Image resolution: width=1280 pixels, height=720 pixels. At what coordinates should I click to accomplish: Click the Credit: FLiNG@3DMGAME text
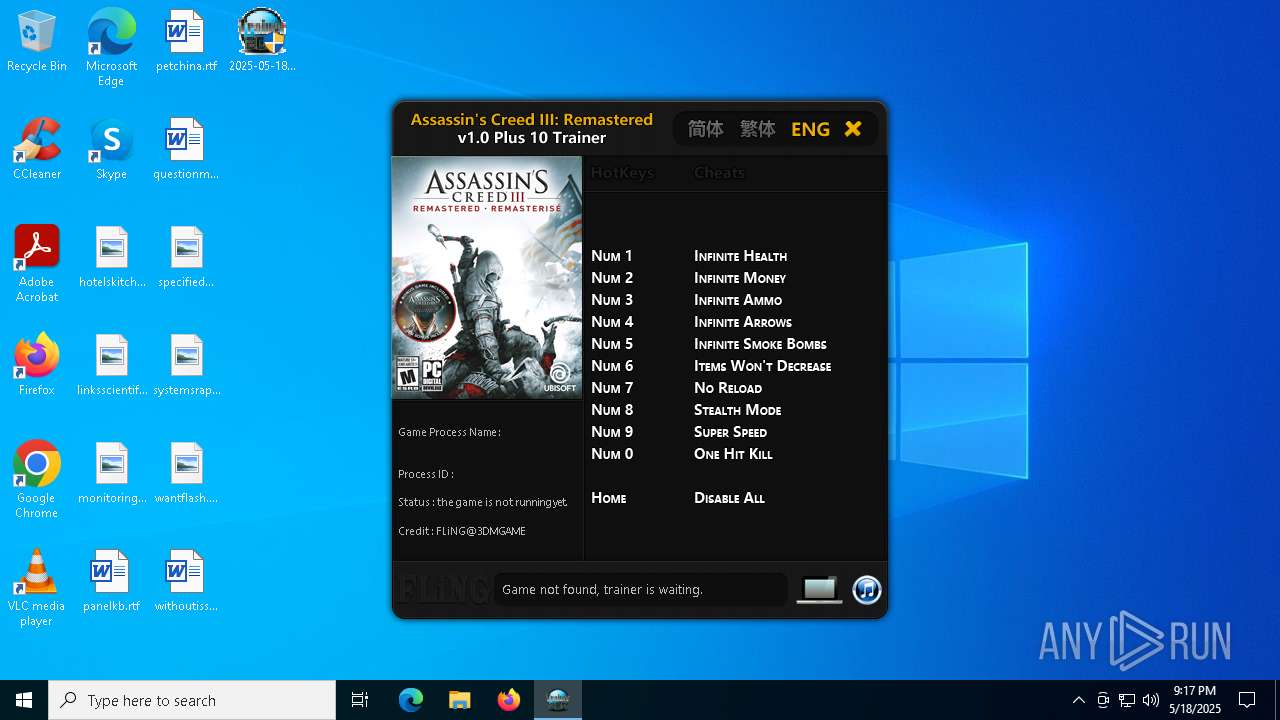pos(462,531)
